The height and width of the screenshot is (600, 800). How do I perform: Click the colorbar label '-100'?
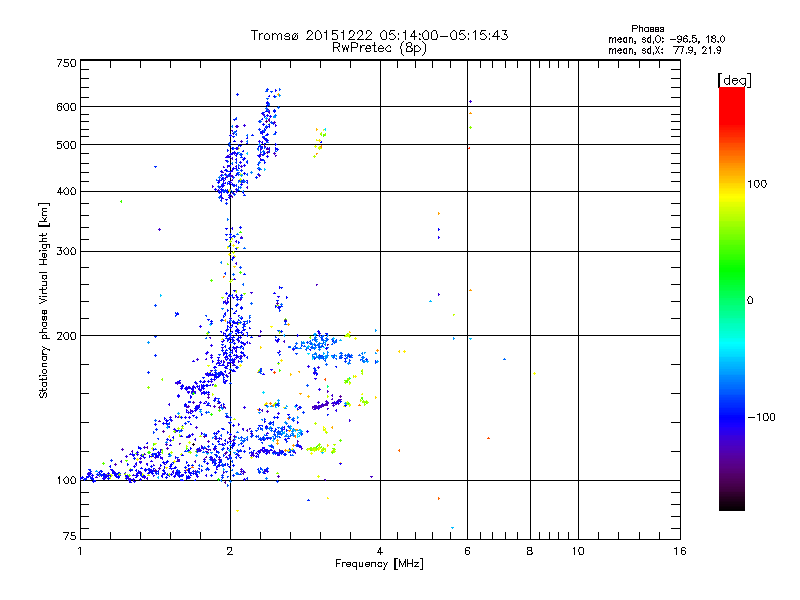(762, 417)
